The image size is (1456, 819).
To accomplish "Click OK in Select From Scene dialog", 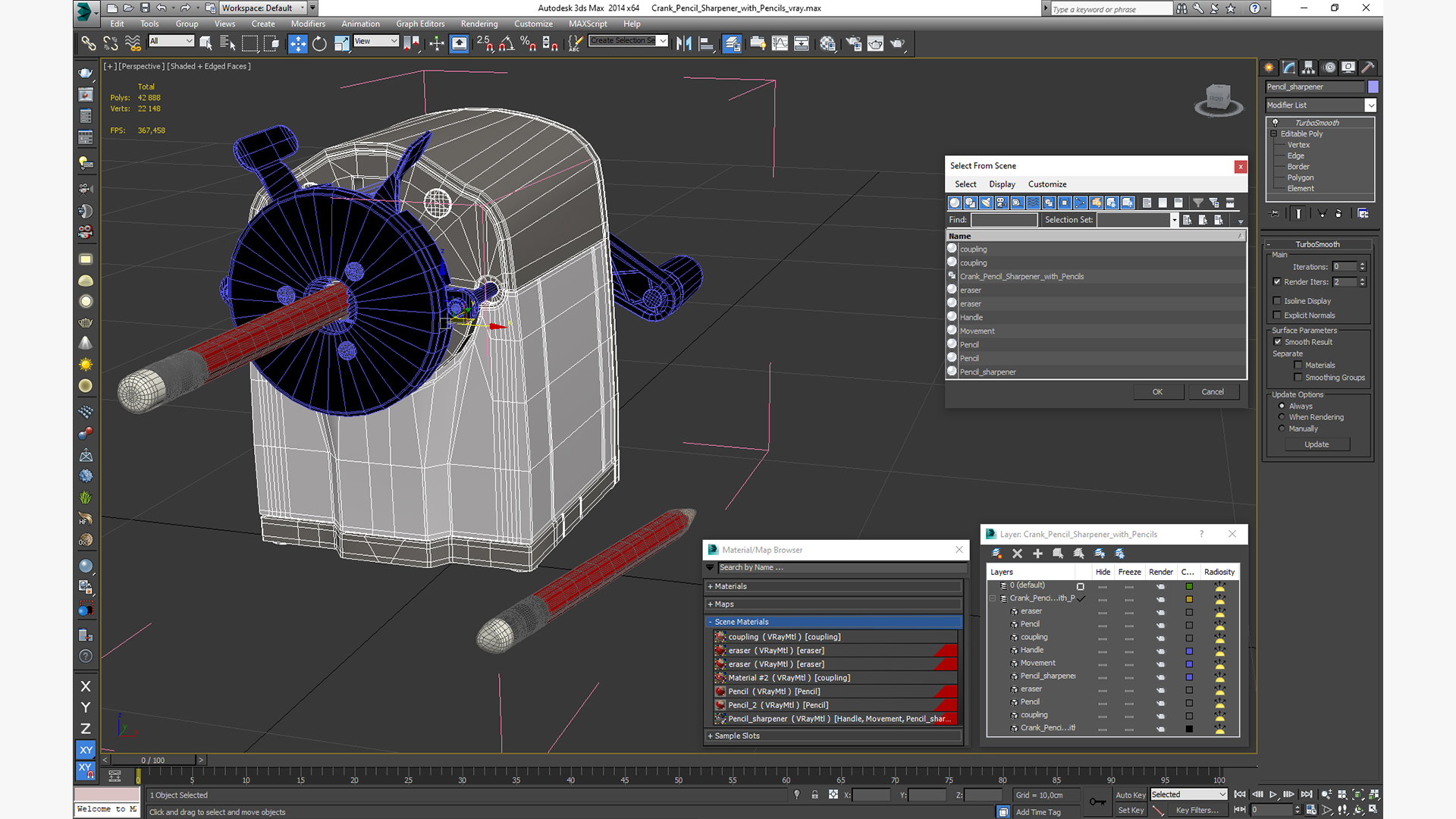I will 1157,392.
